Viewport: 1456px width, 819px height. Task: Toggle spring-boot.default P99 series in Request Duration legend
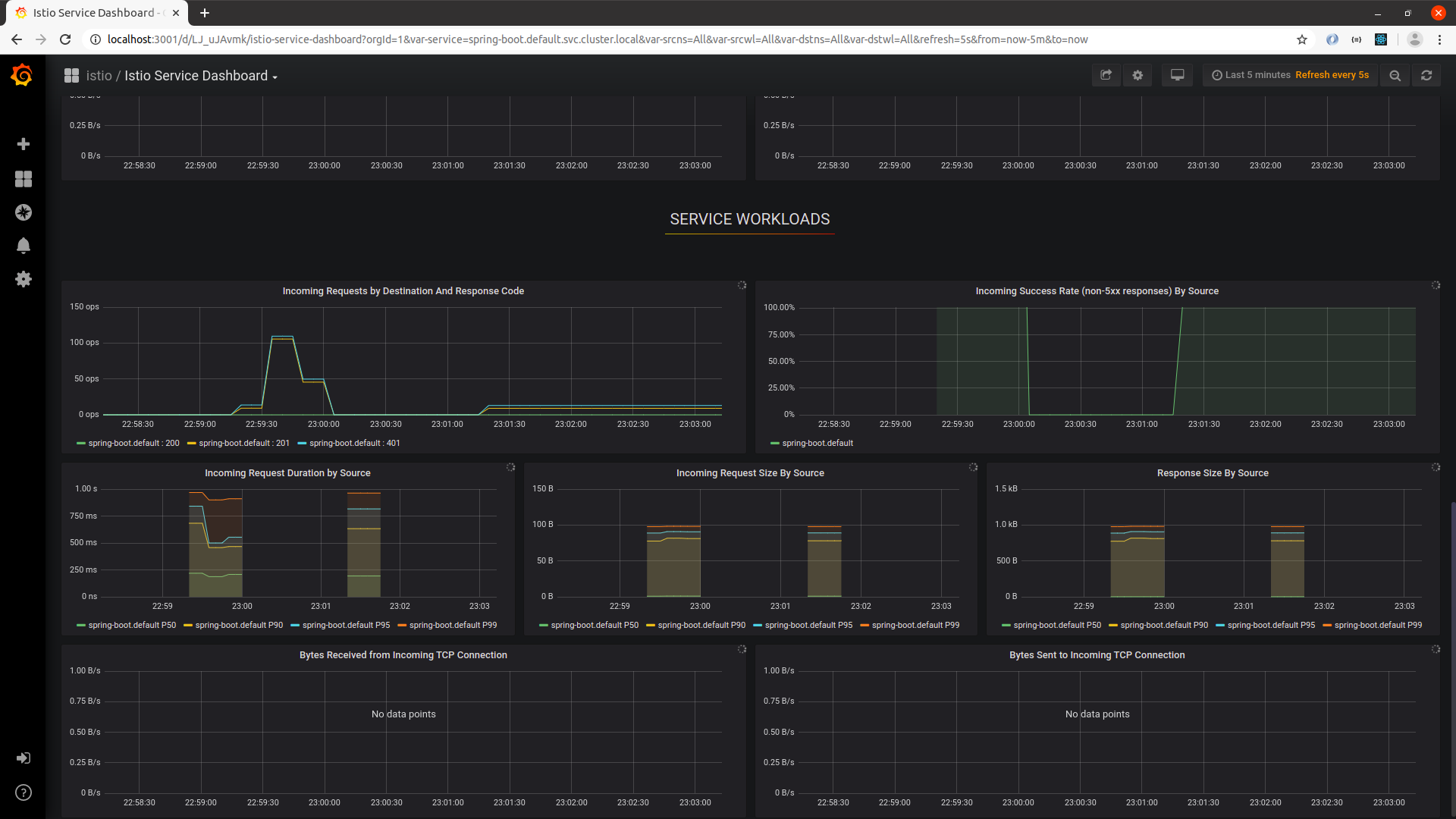click(453, 626)
